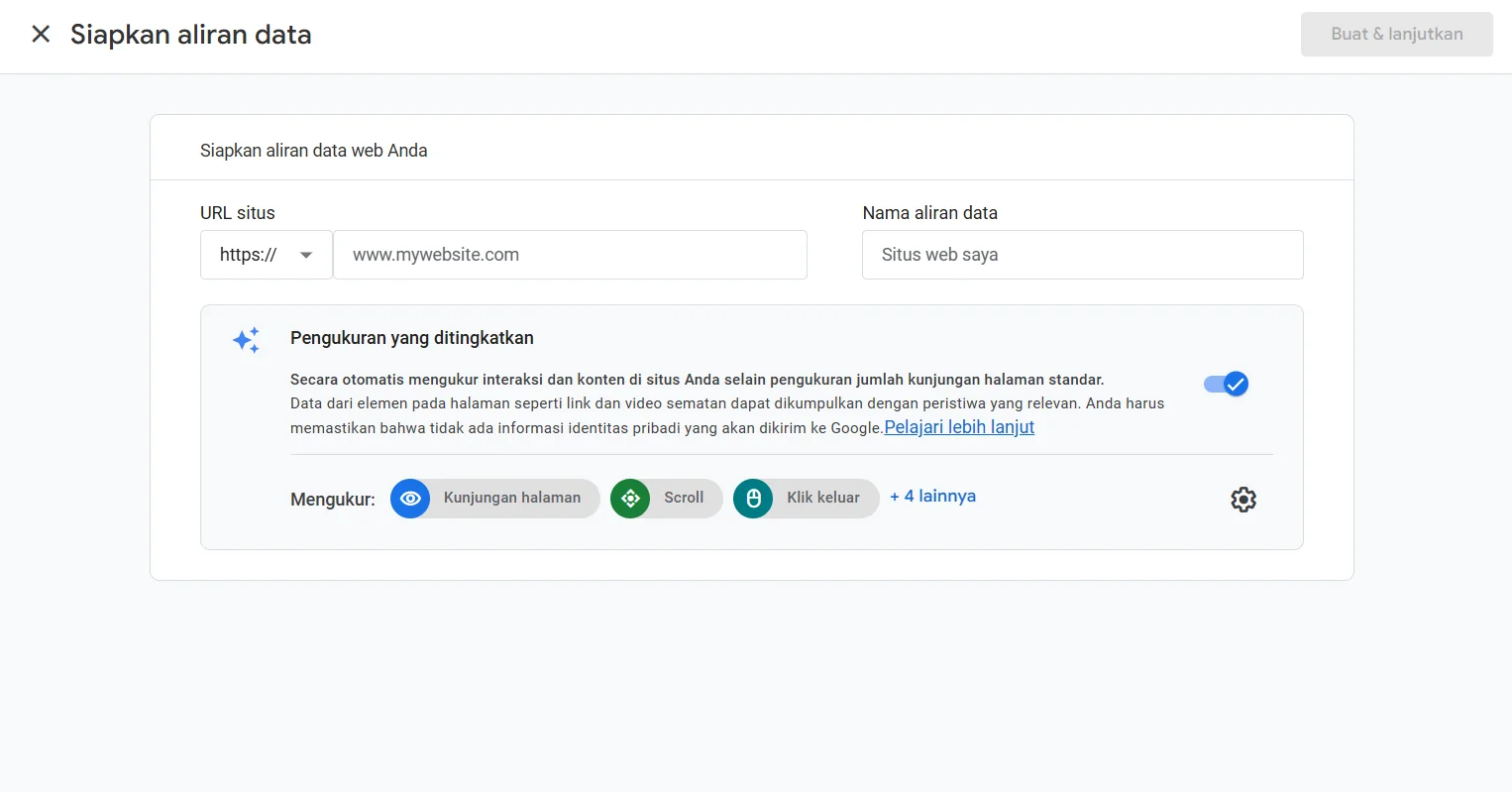Focus the www.mywebsite.com URL field
This screenshot has height=792, width=1512.
[571, 255]
